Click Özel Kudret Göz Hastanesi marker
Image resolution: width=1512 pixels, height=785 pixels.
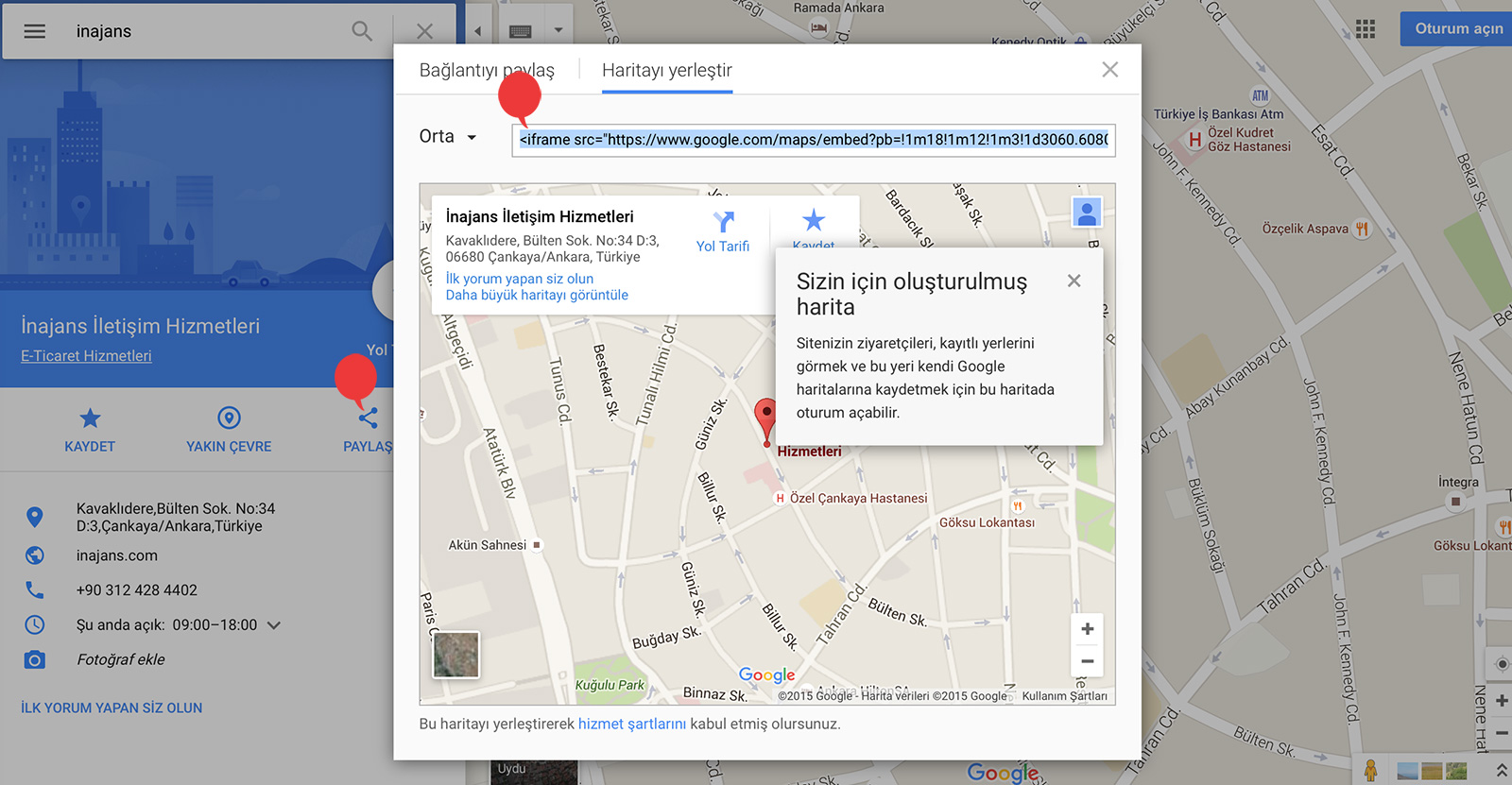tap(1195, 140)
